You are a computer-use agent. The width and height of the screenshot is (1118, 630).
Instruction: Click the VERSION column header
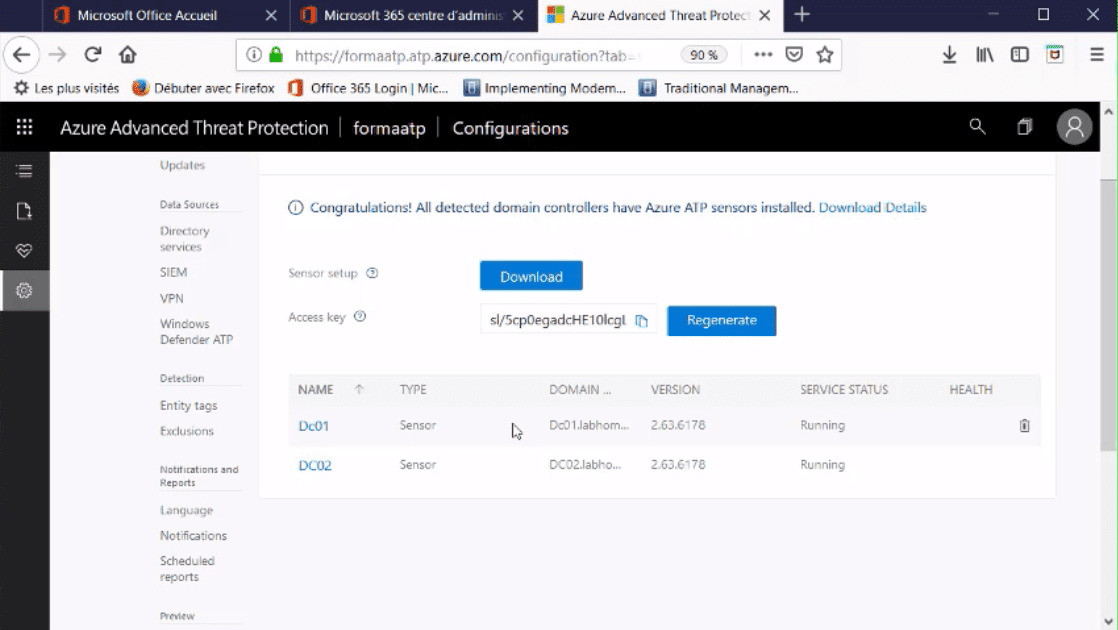point(675,390)
